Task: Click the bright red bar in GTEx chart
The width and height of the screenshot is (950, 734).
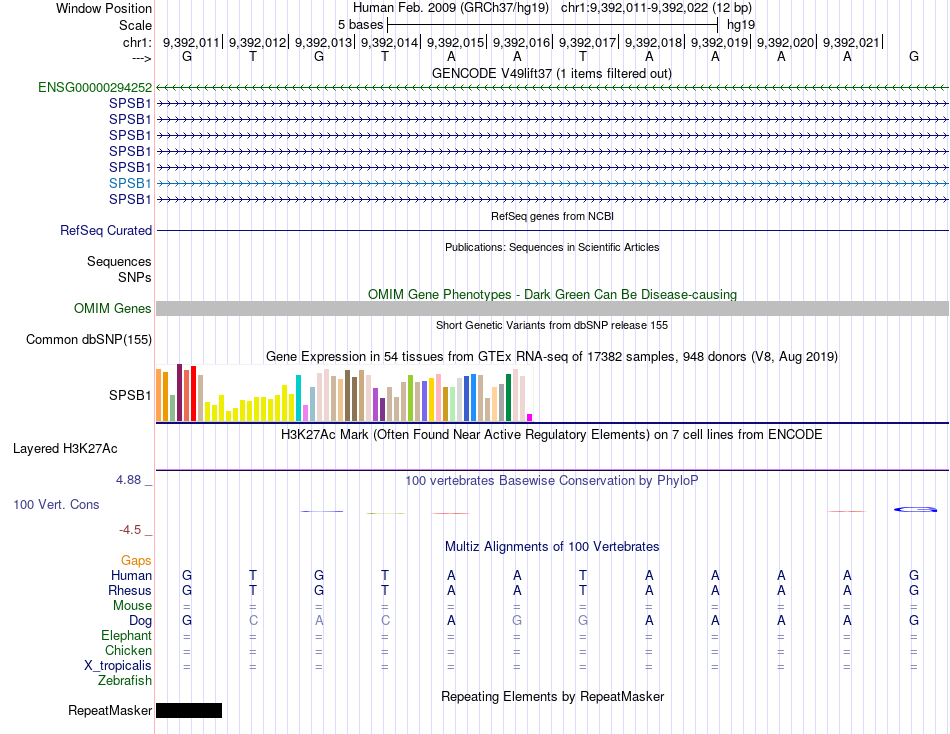Action: 193,393
